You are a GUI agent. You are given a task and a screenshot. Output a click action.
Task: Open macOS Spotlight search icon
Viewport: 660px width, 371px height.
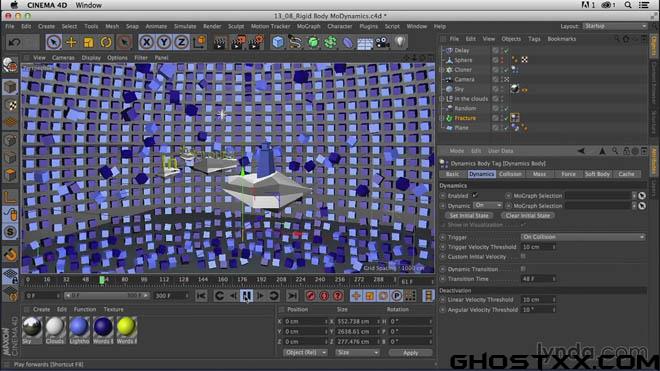tap(628, 5)
